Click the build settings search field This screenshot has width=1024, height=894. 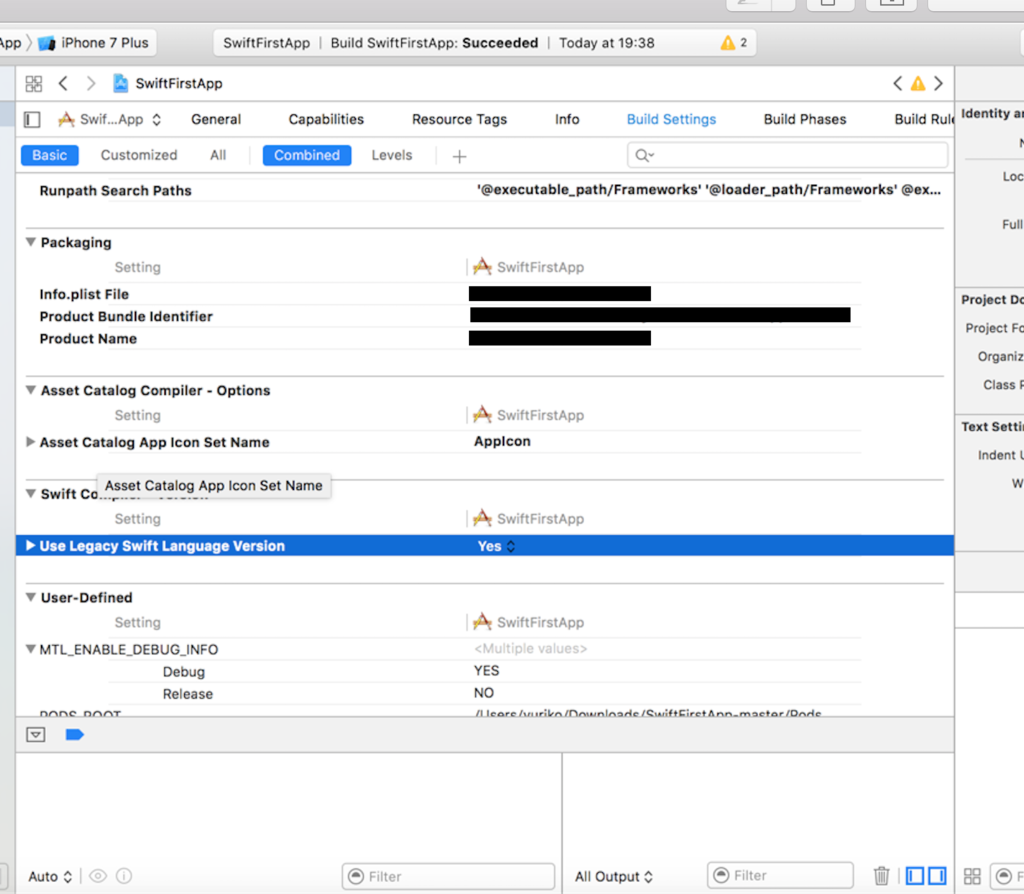point(788,155)
